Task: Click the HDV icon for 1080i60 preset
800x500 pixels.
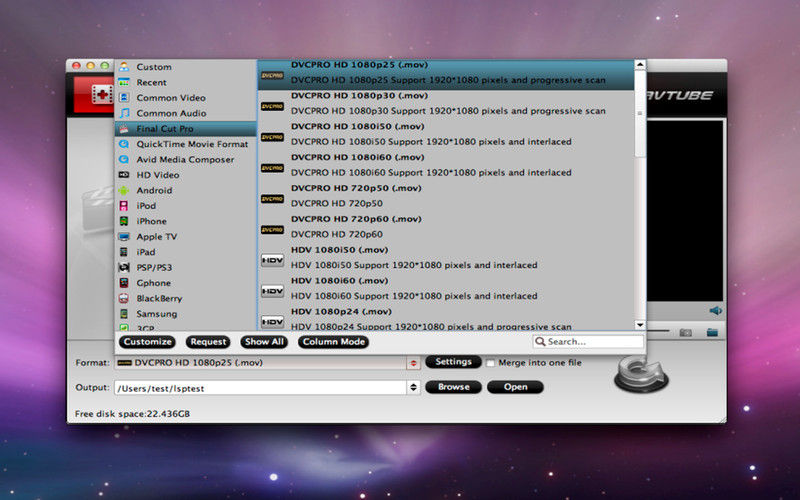Action: coord(272,291)
